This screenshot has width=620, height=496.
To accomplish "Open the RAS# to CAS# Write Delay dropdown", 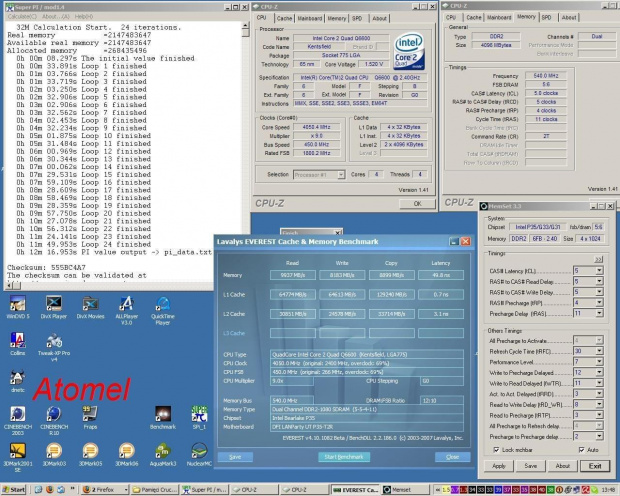I will 599,292.
